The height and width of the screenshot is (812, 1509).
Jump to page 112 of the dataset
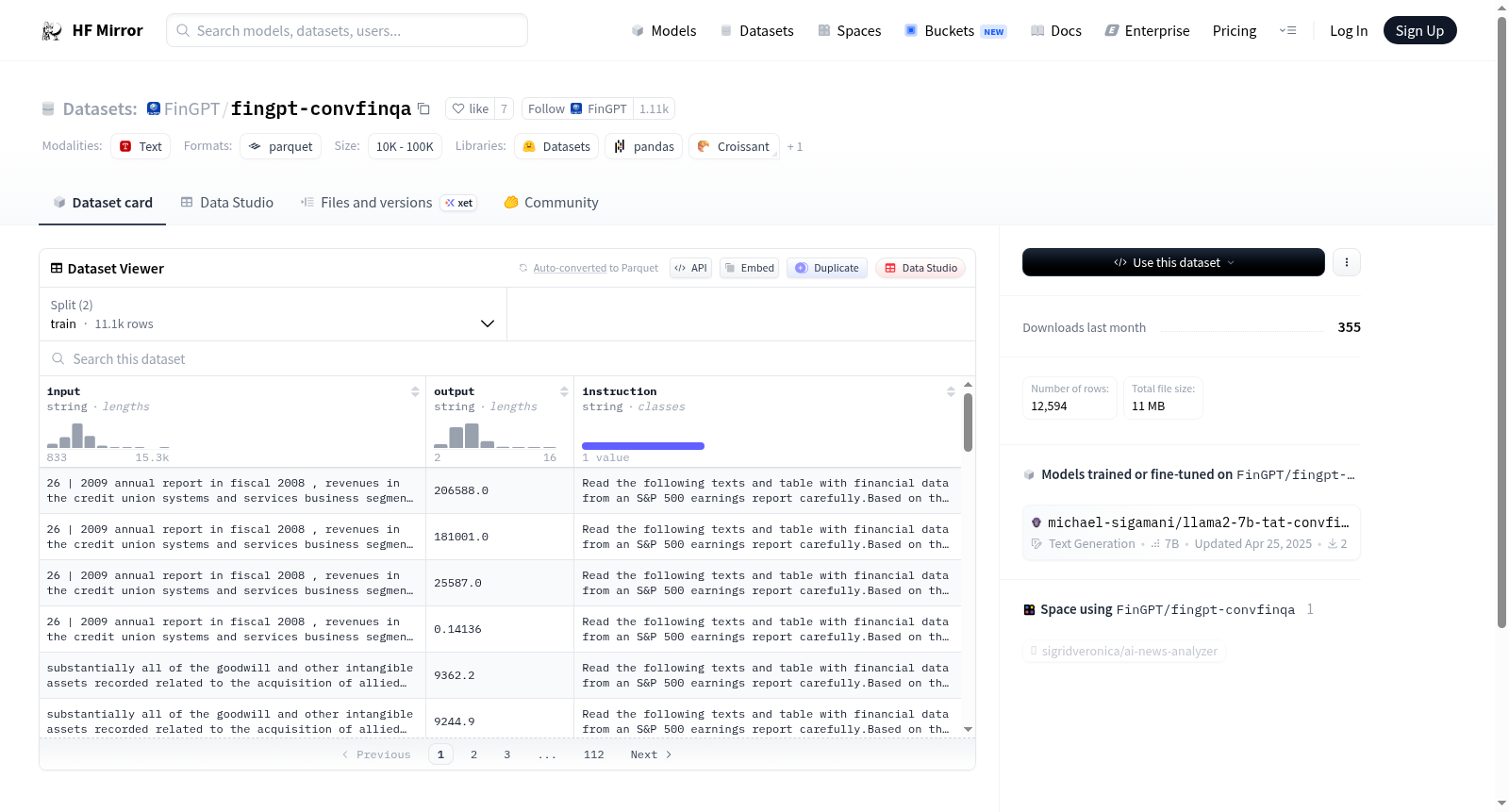[x=594, y=754]
